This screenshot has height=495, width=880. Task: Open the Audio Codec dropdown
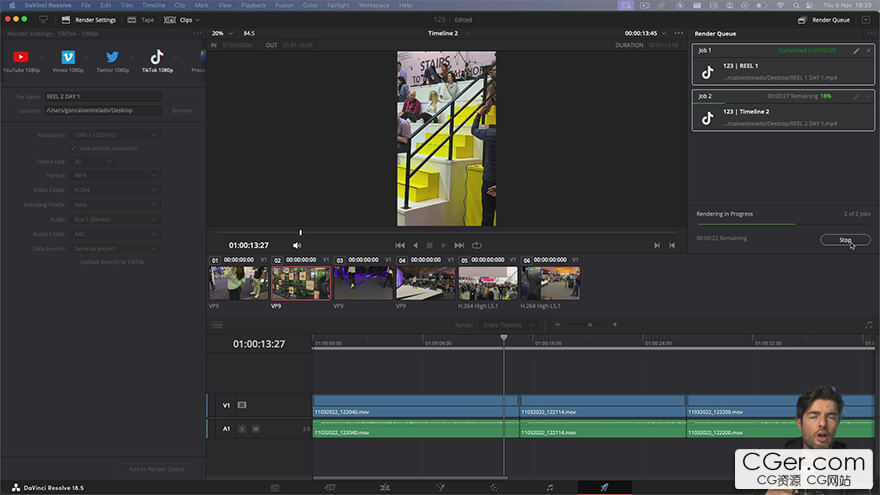click(x=114, y=234)
